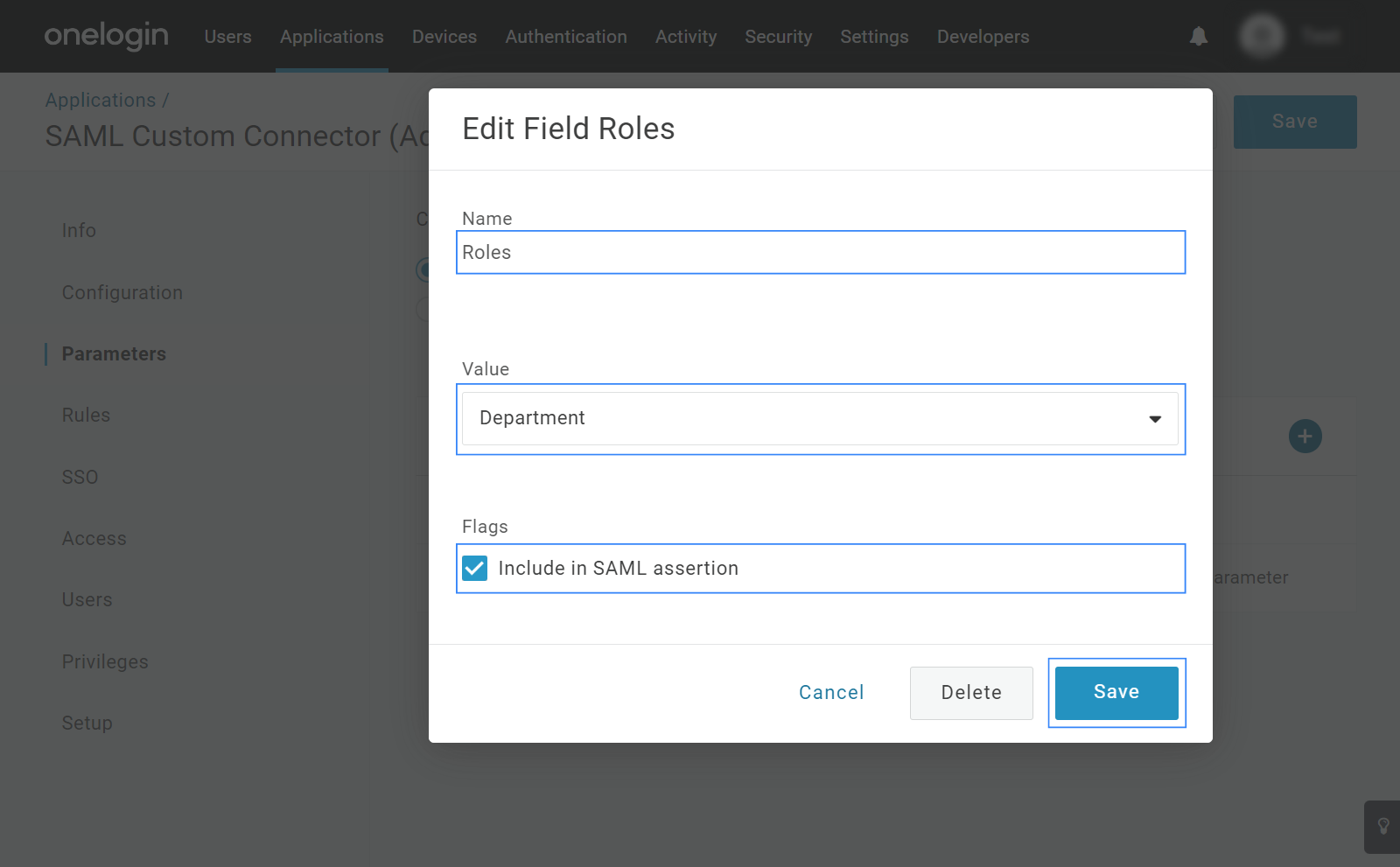This screenshot has width=1400, height=867.
Task: Save the Roles field changes
Action: [x=1116, y=693]
